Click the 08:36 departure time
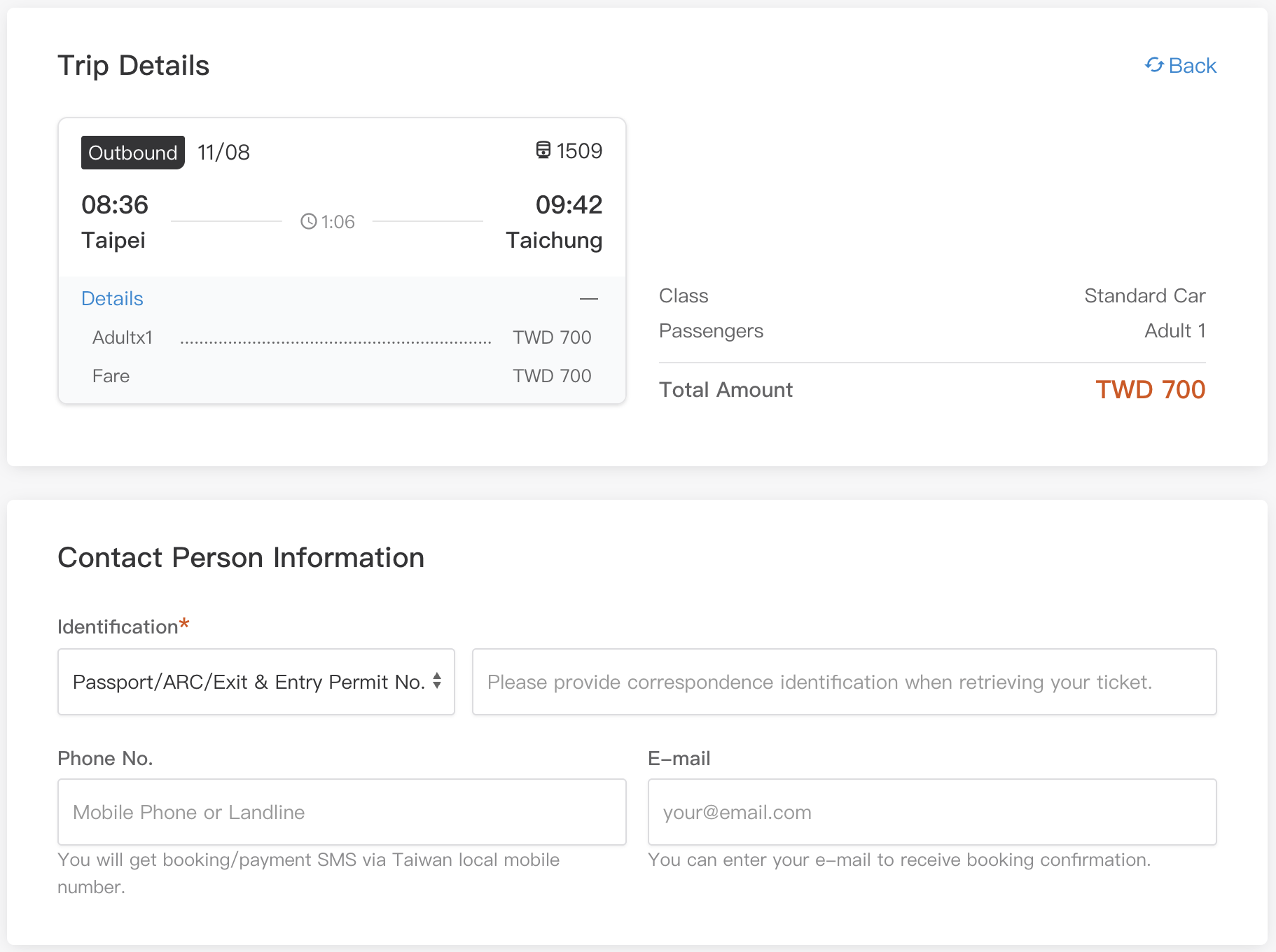Screen dimensions: 1276x952 (115, 205)
